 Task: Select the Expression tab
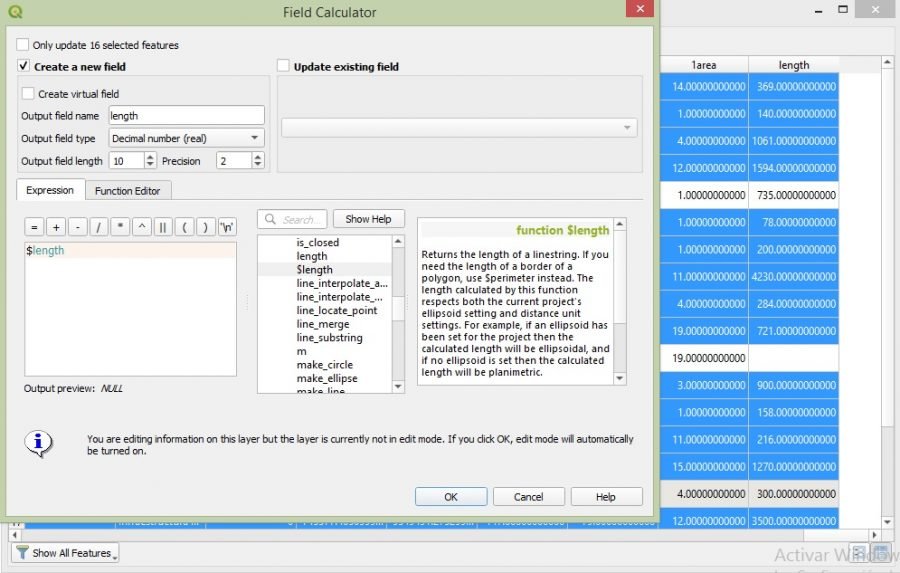(x=50, y=190)
